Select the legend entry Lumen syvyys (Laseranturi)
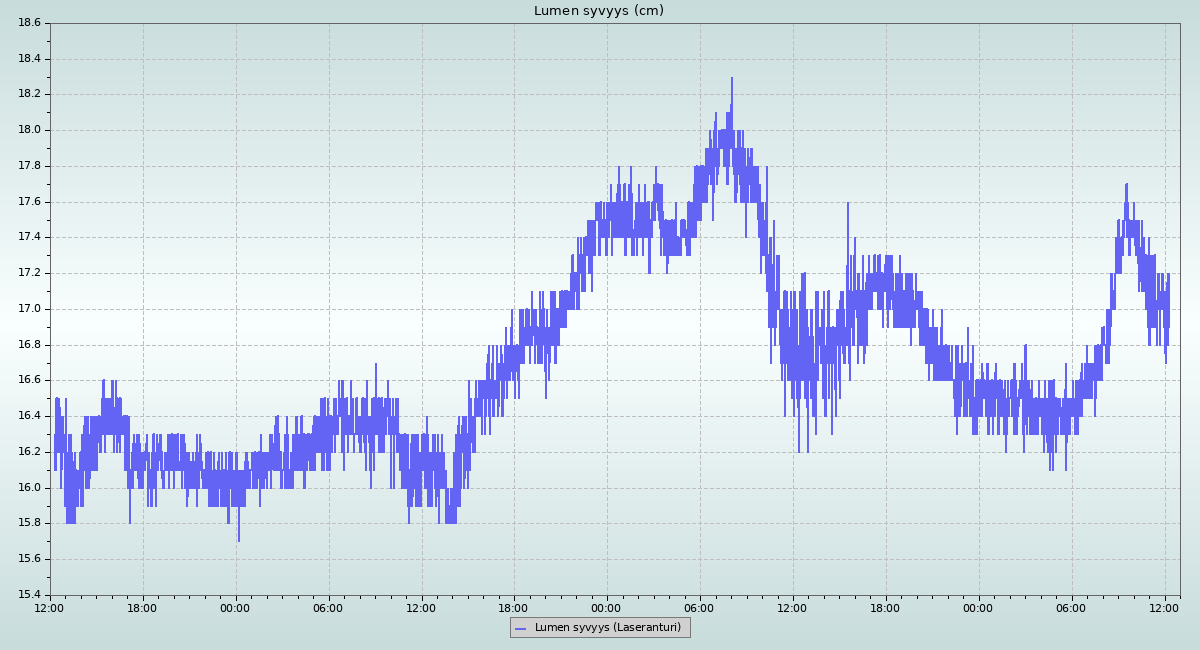The height and width of the screenshot is (650, 1200). [607, 628]
